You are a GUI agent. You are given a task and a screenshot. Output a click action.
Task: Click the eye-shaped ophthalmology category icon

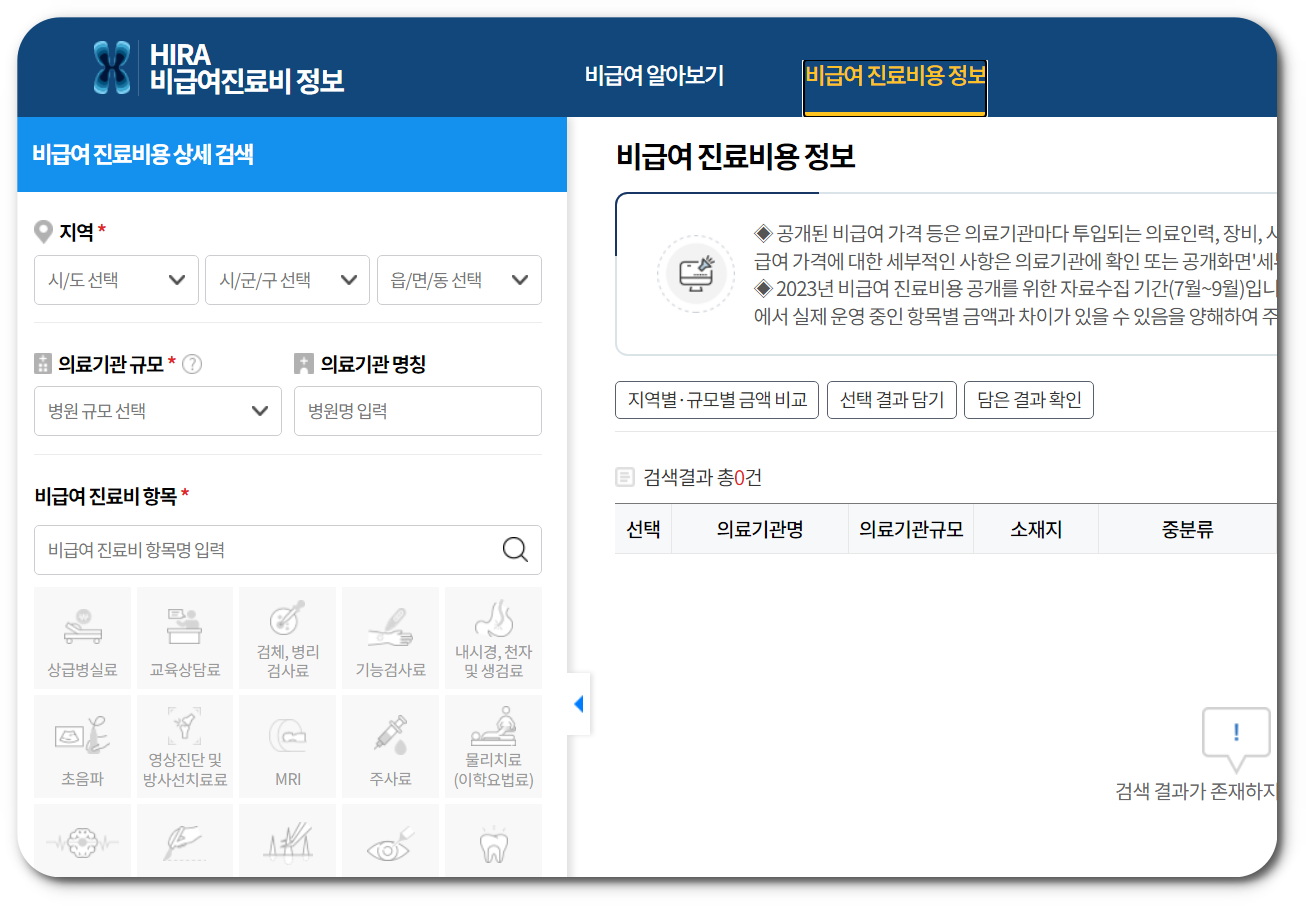click(390, 848)
